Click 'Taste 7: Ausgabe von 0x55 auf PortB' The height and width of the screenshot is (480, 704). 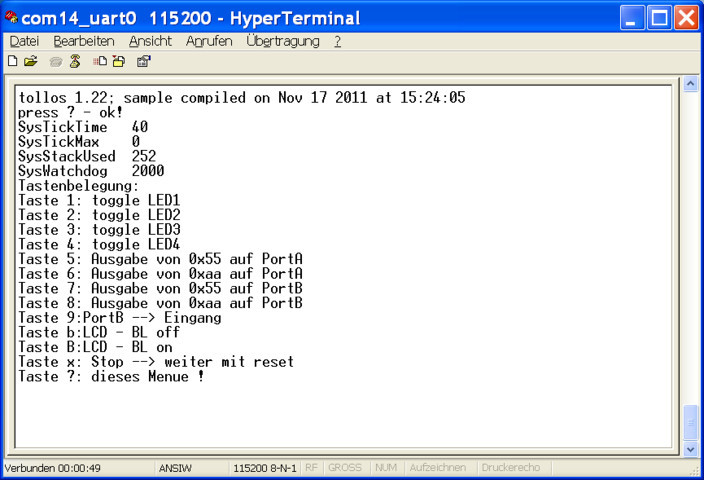coord(160,288)
